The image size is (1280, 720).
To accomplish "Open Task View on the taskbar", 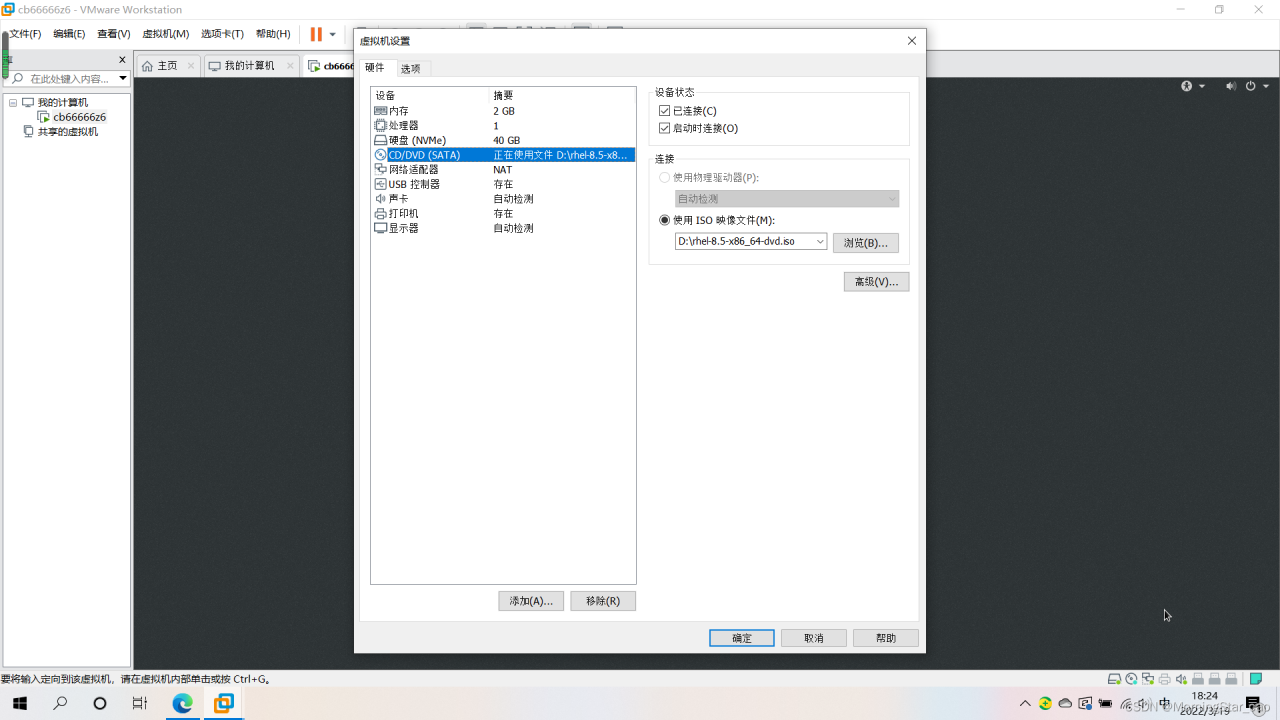I will click(x=140, y=703).
